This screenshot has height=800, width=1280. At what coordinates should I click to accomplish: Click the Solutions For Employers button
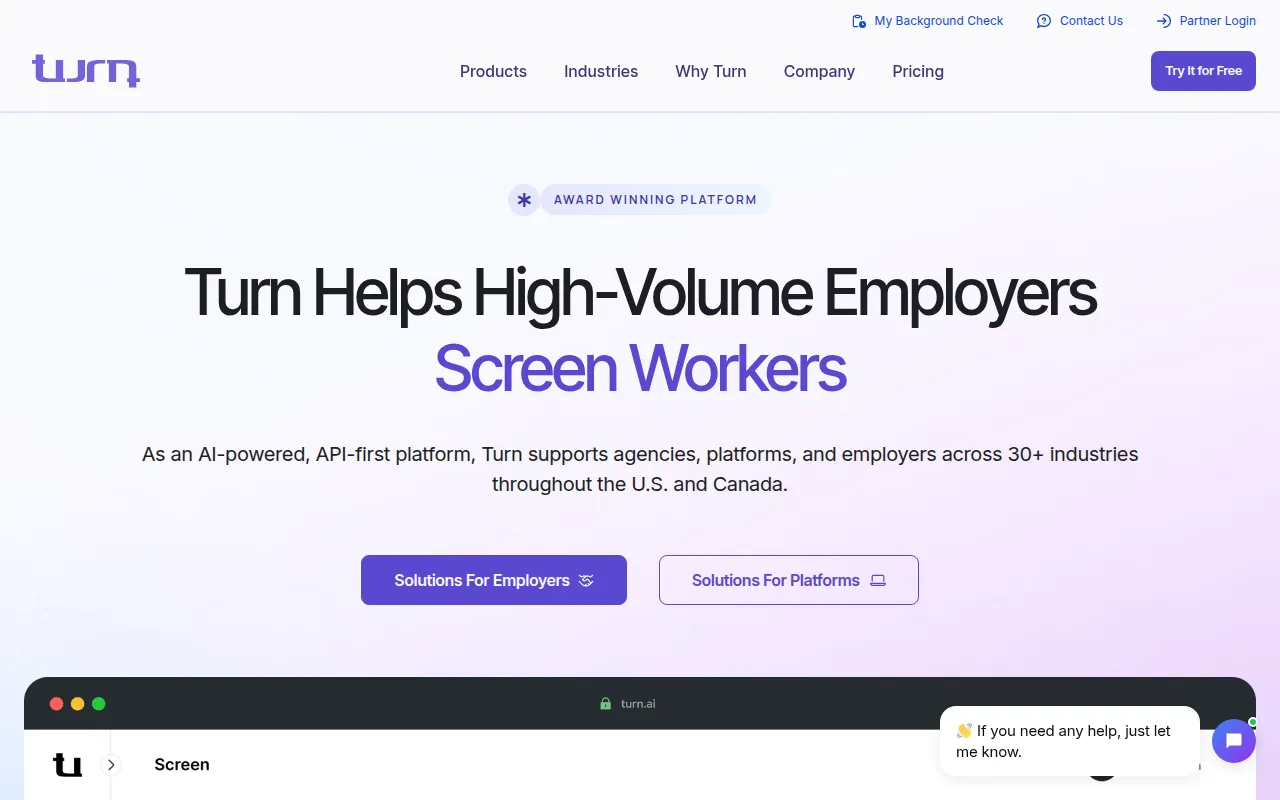coord(494,580)
